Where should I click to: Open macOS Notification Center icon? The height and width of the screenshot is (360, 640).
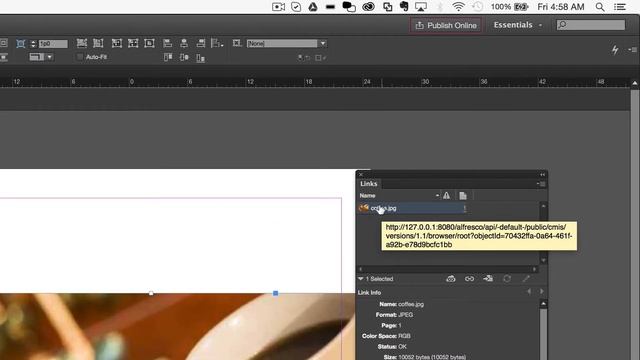click(620, 7)
